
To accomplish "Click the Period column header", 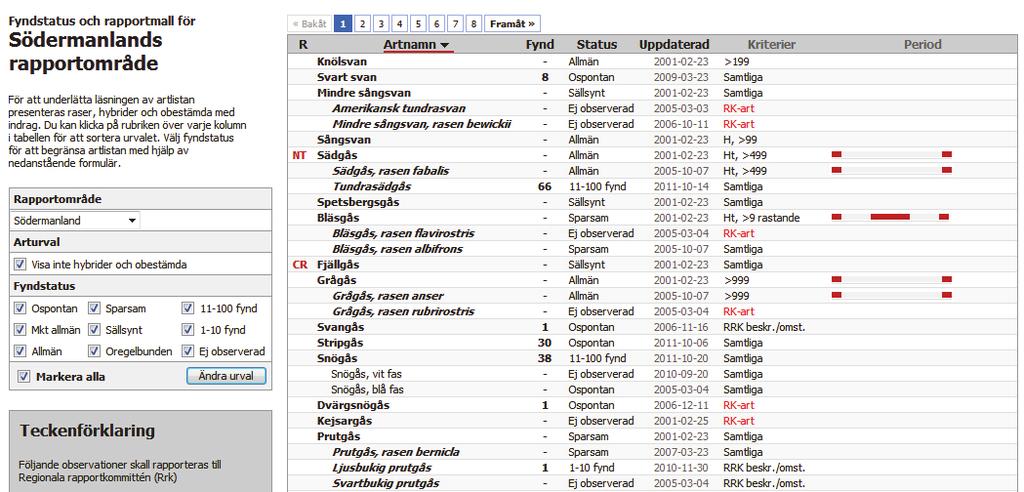I will (922, 44).
